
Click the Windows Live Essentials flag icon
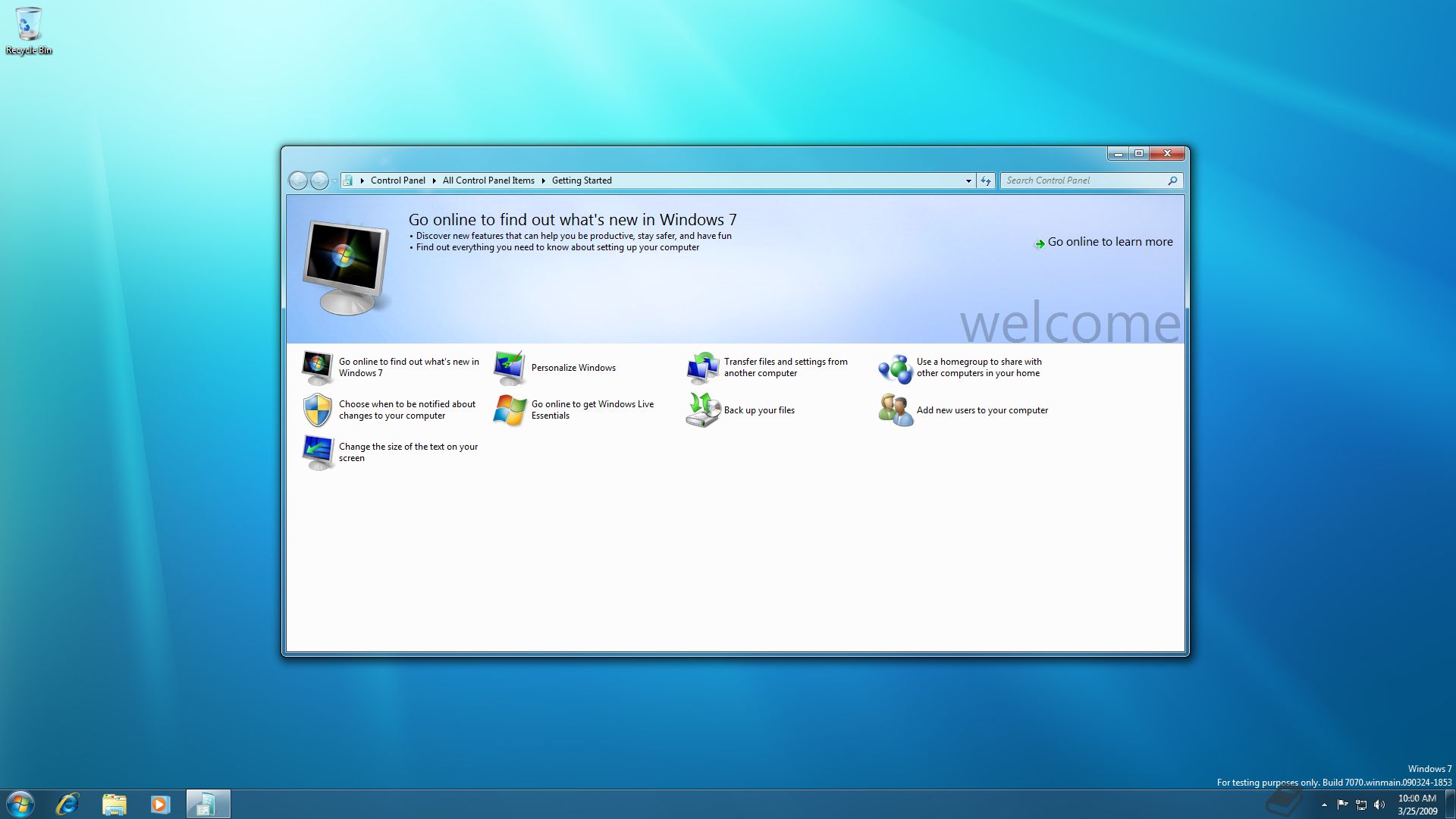[x=510, y=410]
